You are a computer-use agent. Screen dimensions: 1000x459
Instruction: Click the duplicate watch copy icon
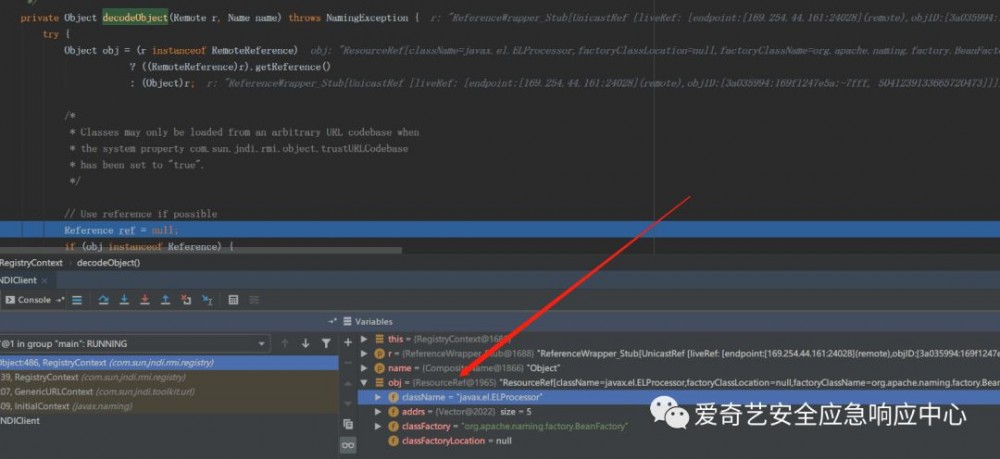tap(348, 424)
